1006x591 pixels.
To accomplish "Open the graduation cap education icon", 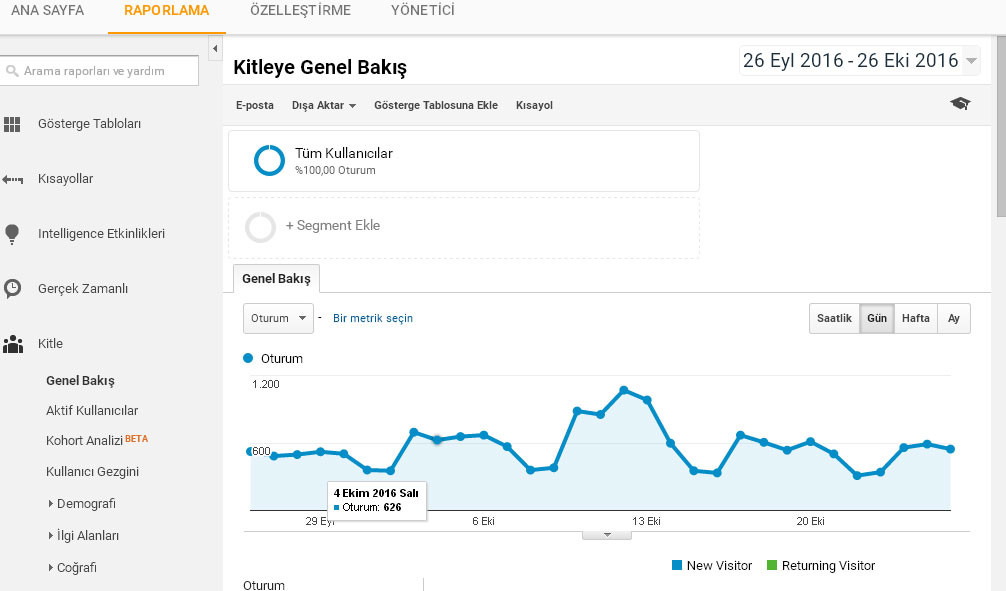I will click(x=960, y=103).
